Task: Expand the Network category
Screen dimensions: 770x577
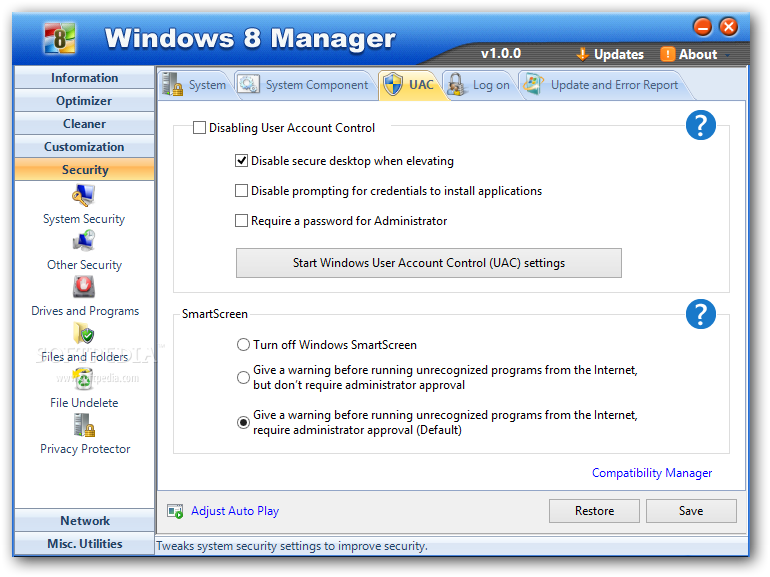Action: pos(84,521)
